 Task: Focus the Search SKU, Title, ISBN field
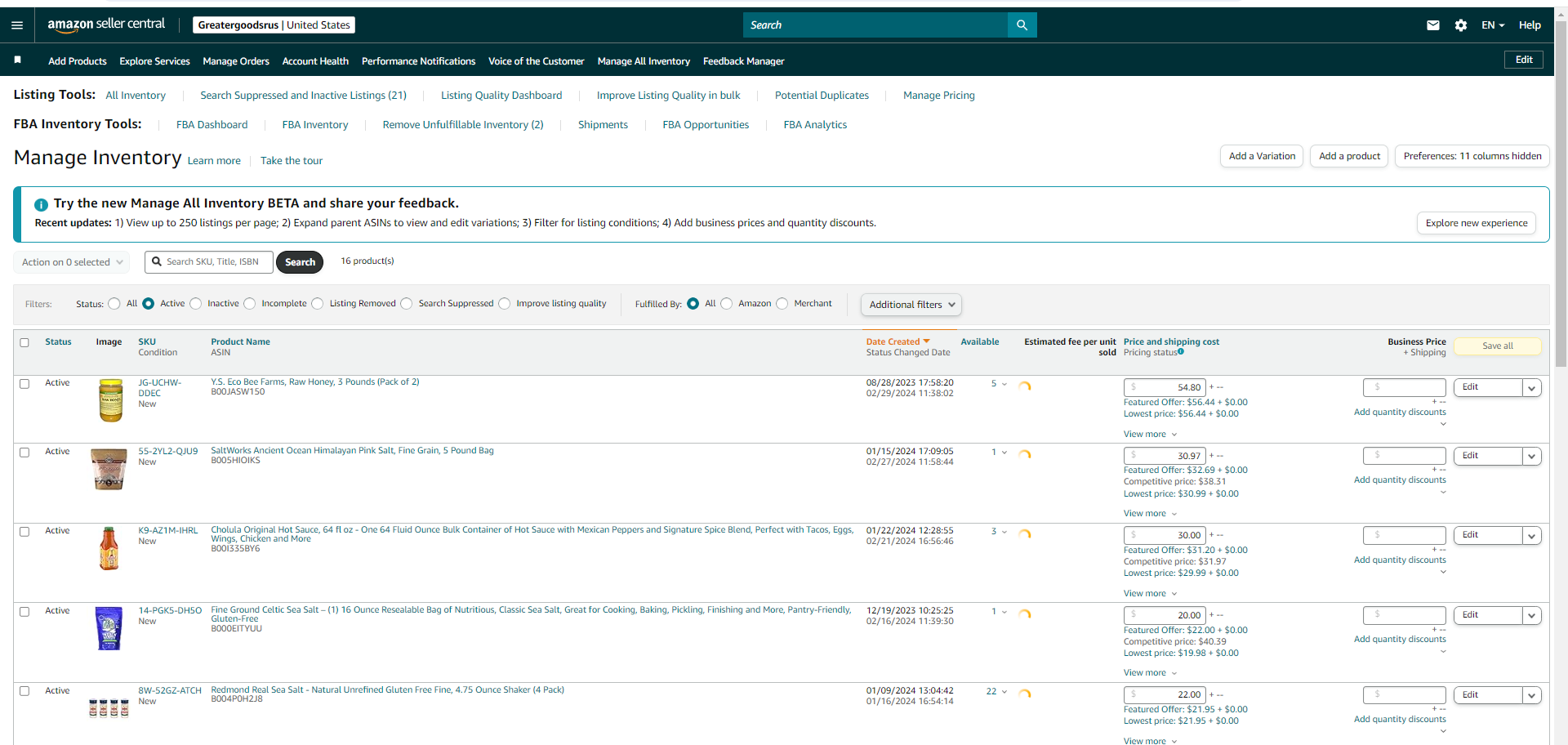209,262
